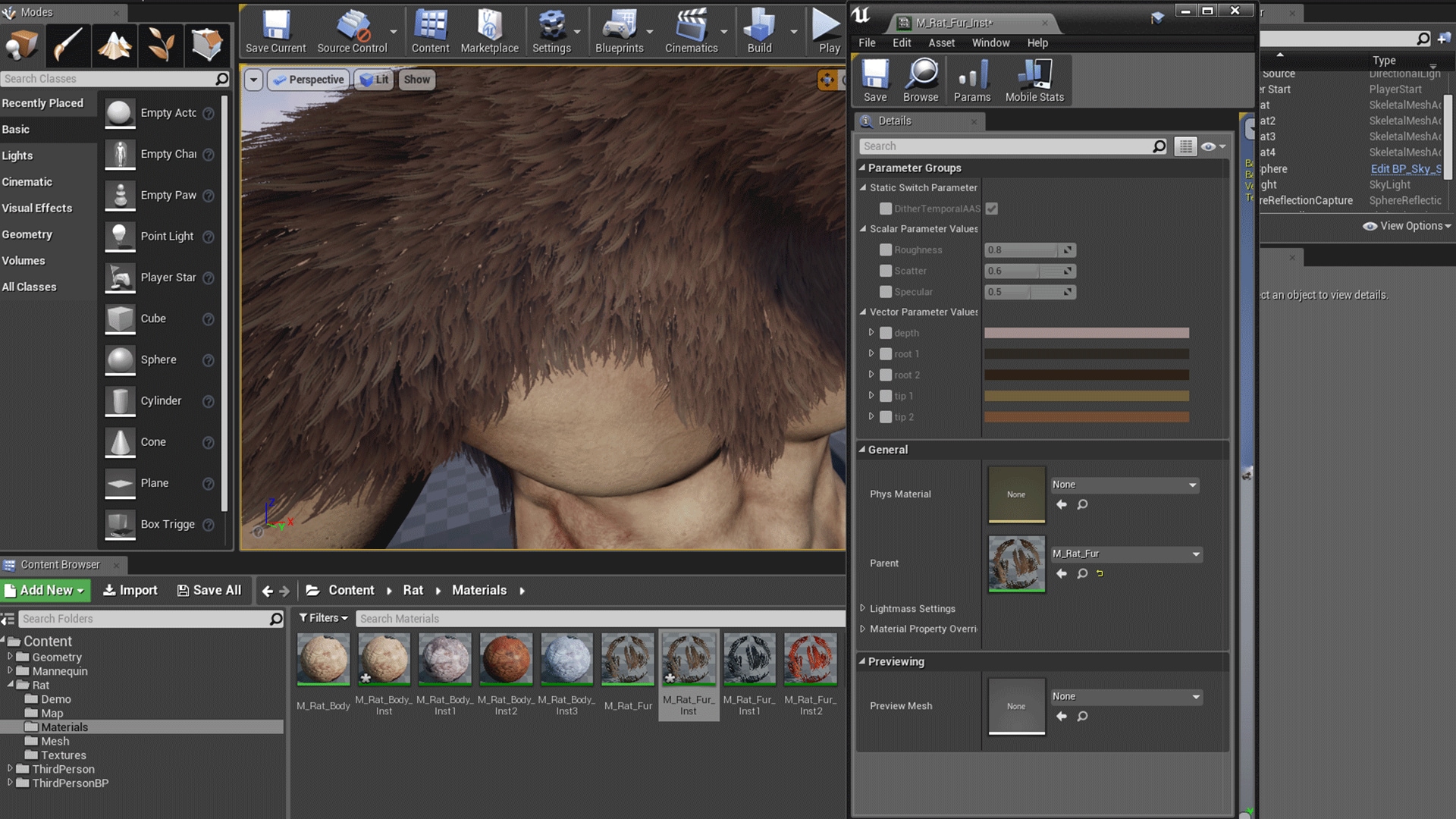Screen dimensions: 1456x819
Task: Open the Asset menu
Action: [x=942, y=42]
